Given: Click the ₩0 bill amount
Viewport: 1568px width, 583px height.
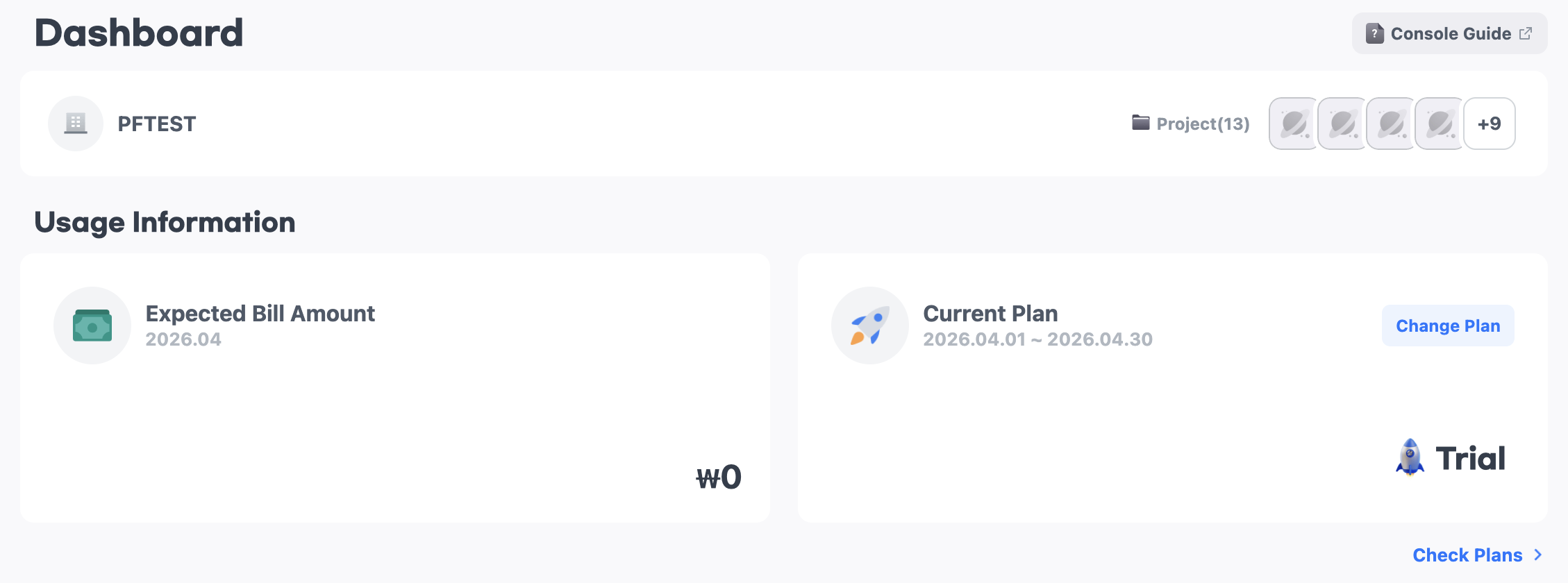Looking at the screenshot, I should (x=719, y=478).
